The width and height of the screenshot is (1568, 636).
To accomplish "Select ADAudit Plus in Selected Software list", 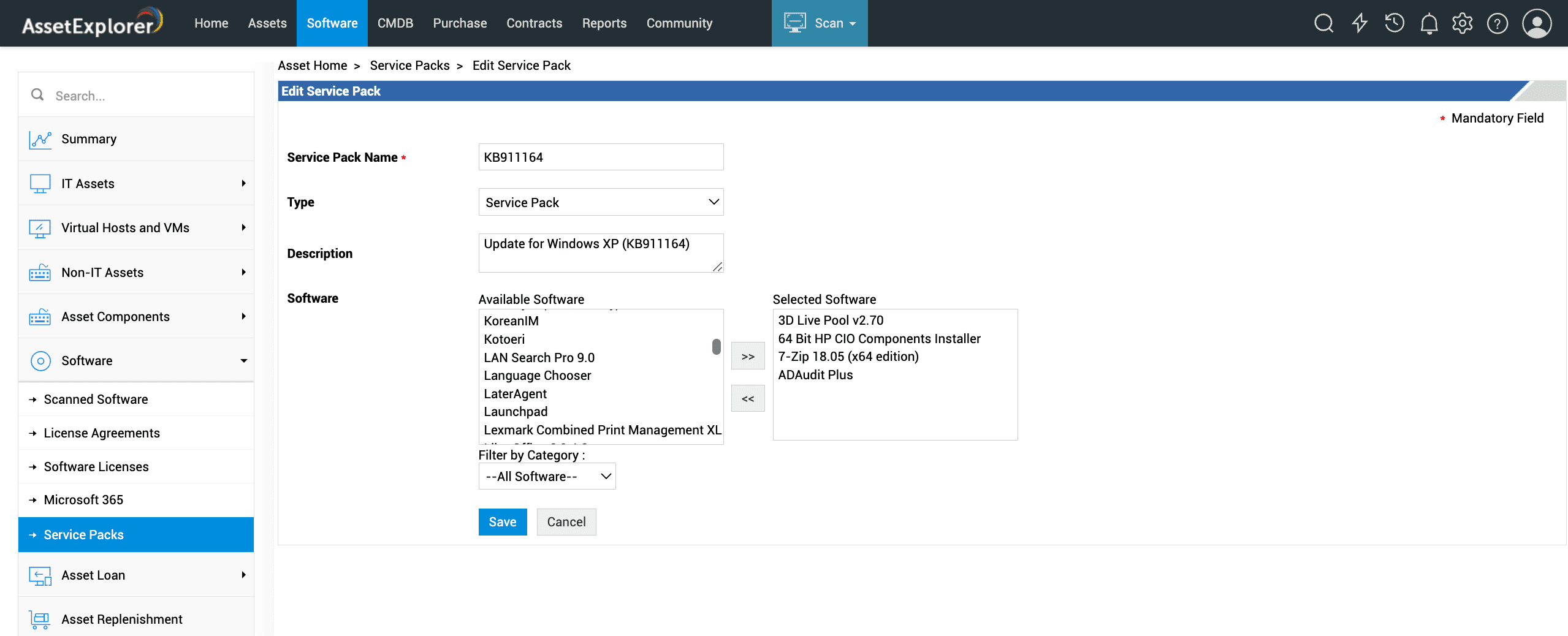I will pos(815,375).
